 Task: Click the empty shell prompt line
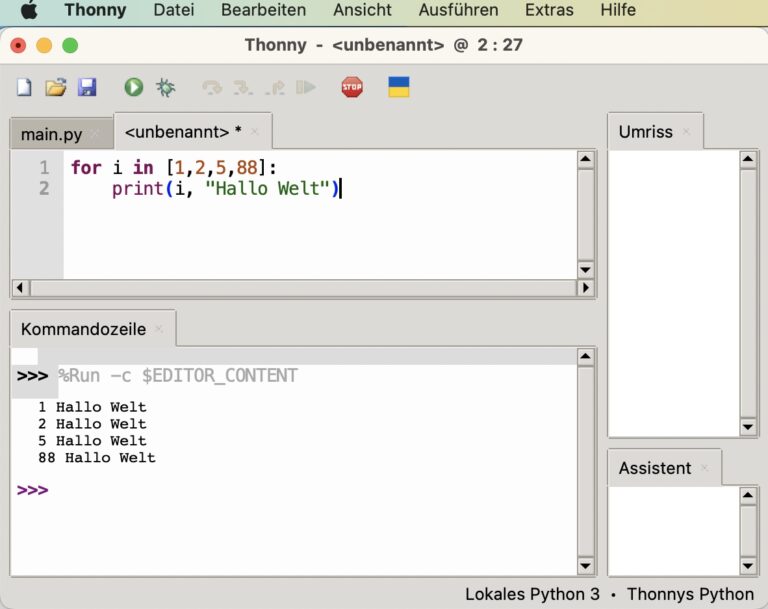click(300, 491)
